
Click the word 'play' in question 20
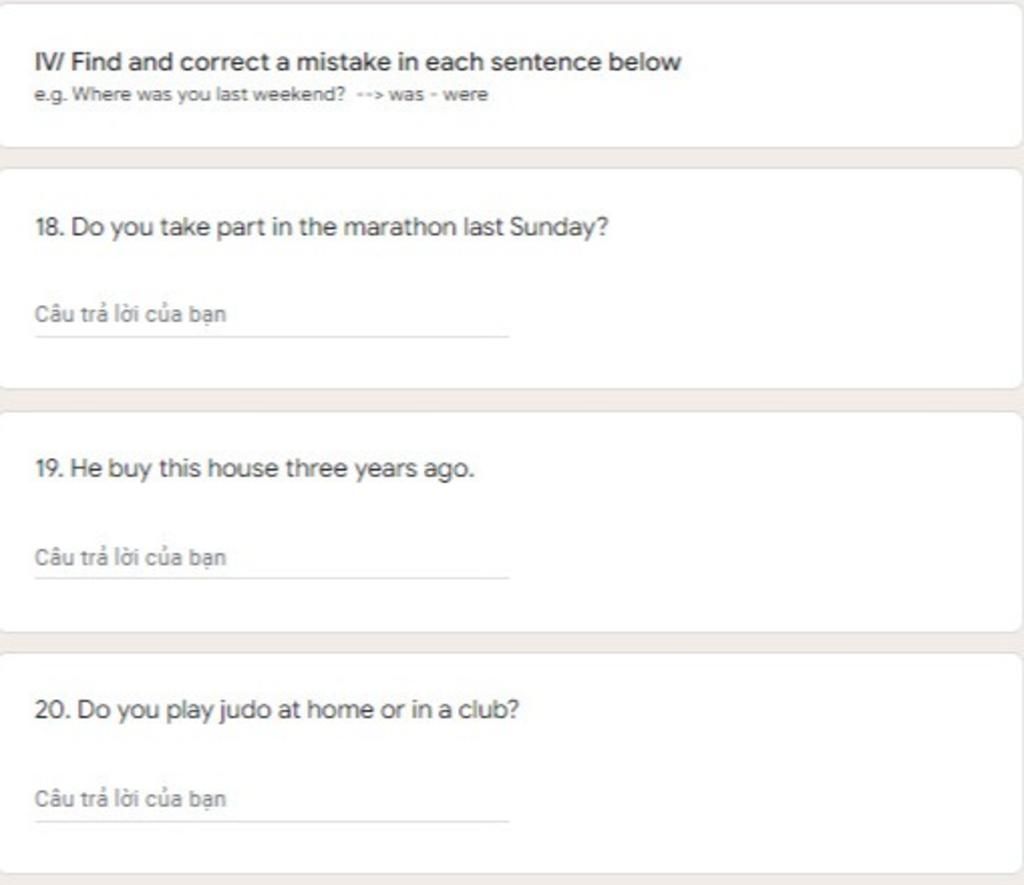click(189, 711)
